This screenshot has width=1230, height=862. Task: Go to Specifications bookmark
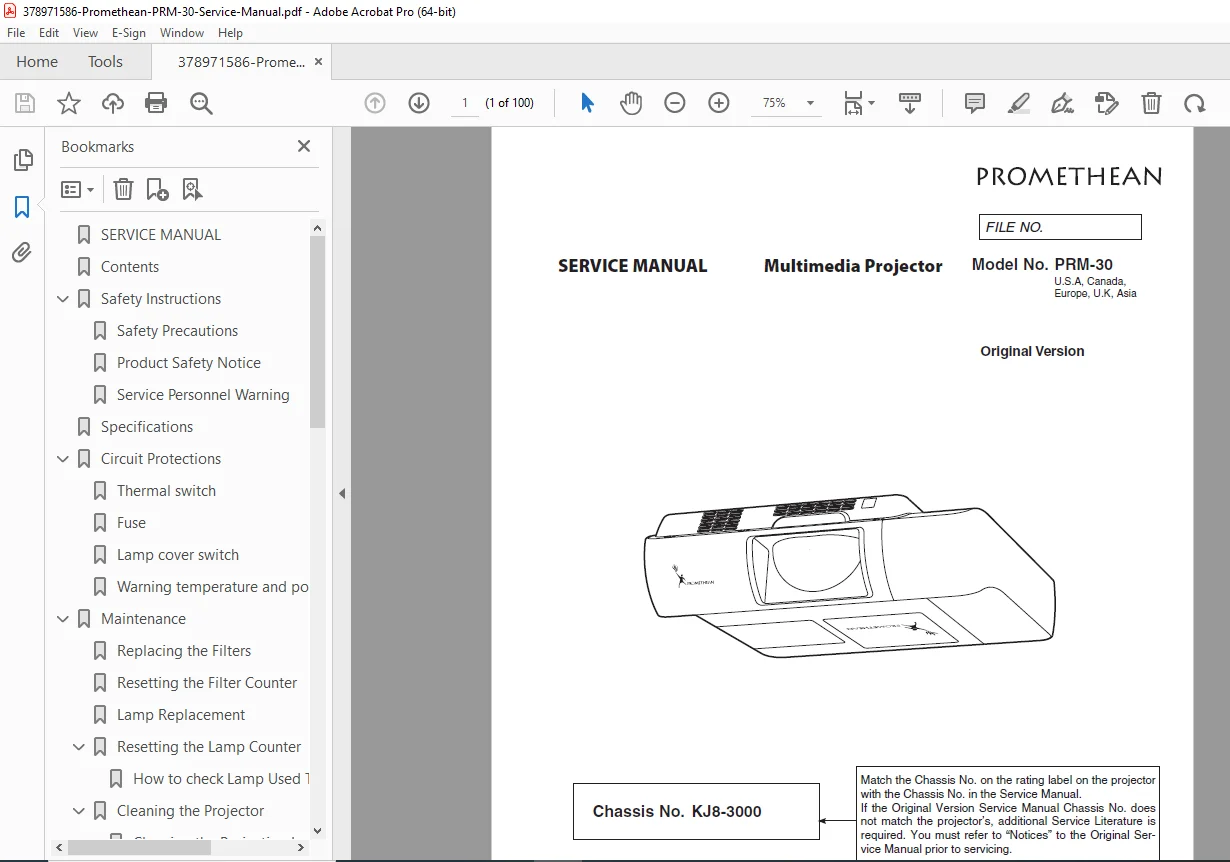pyautogui.click(x=147, y=427)
